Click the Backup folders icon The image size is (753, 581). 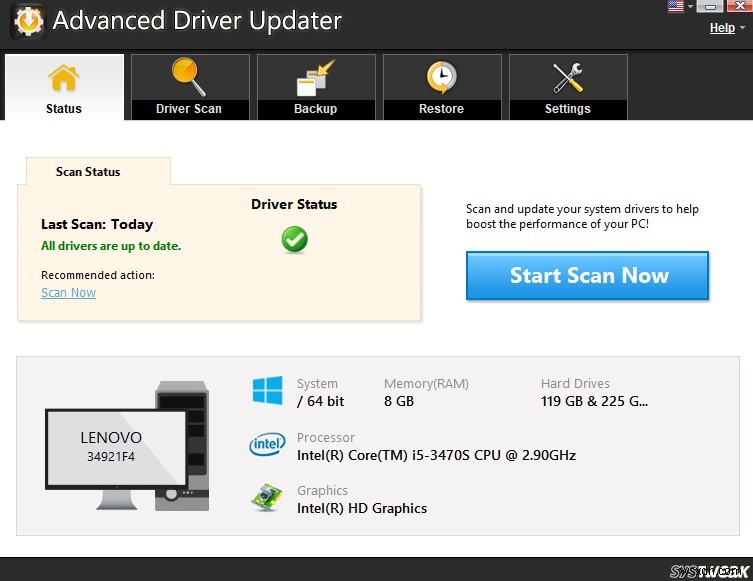click(x=315, y=78)
